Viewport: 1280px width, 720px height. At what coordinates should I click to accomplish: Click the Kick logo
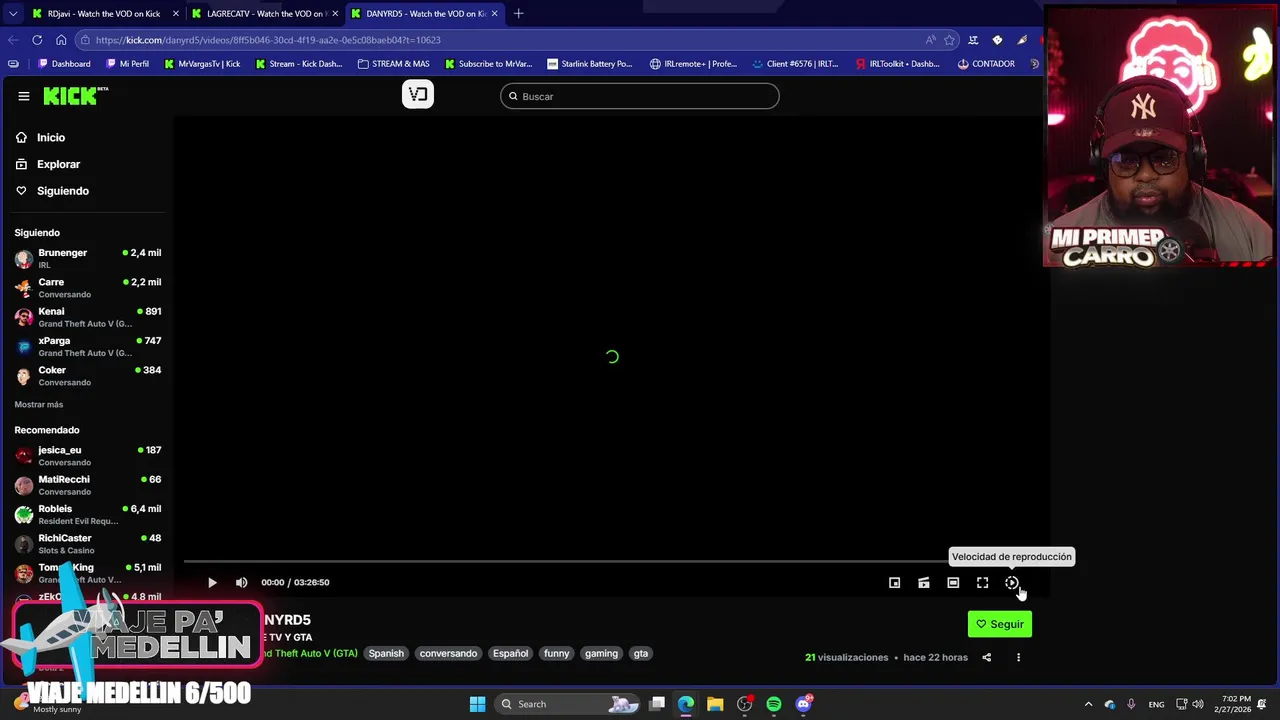click(x=72, y=96)
